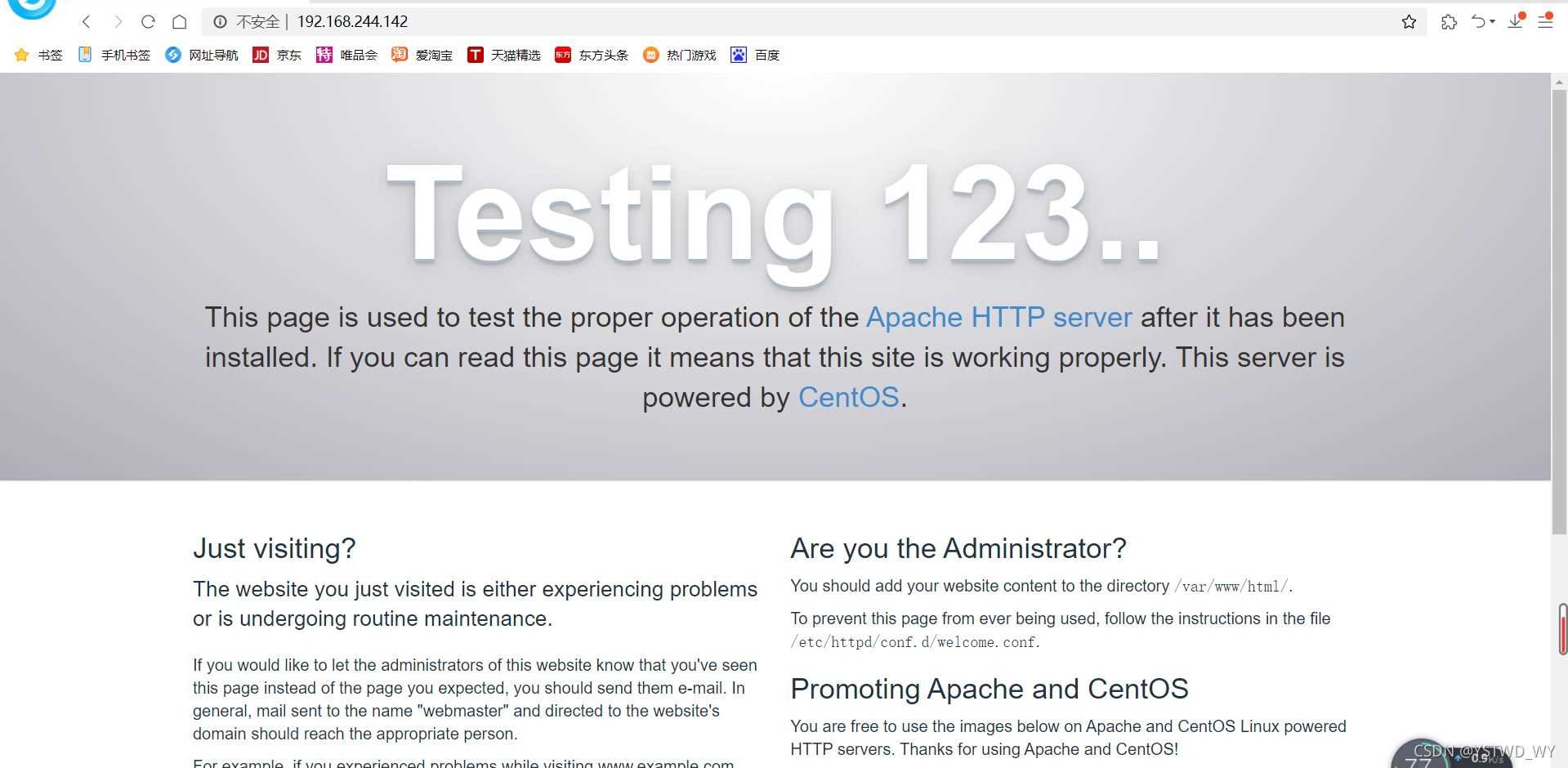Expand the undo-close history dropdown arrow
The height and width of the screenshot is (768, 1568).
point(1492,22)
